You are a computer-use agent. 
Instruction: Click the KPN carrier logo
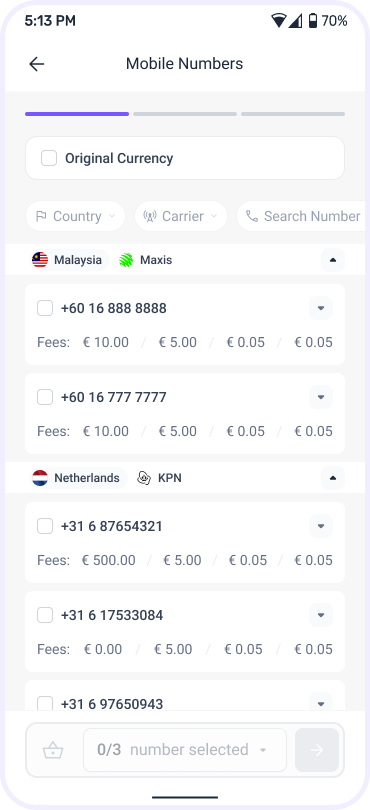(144, 478)
